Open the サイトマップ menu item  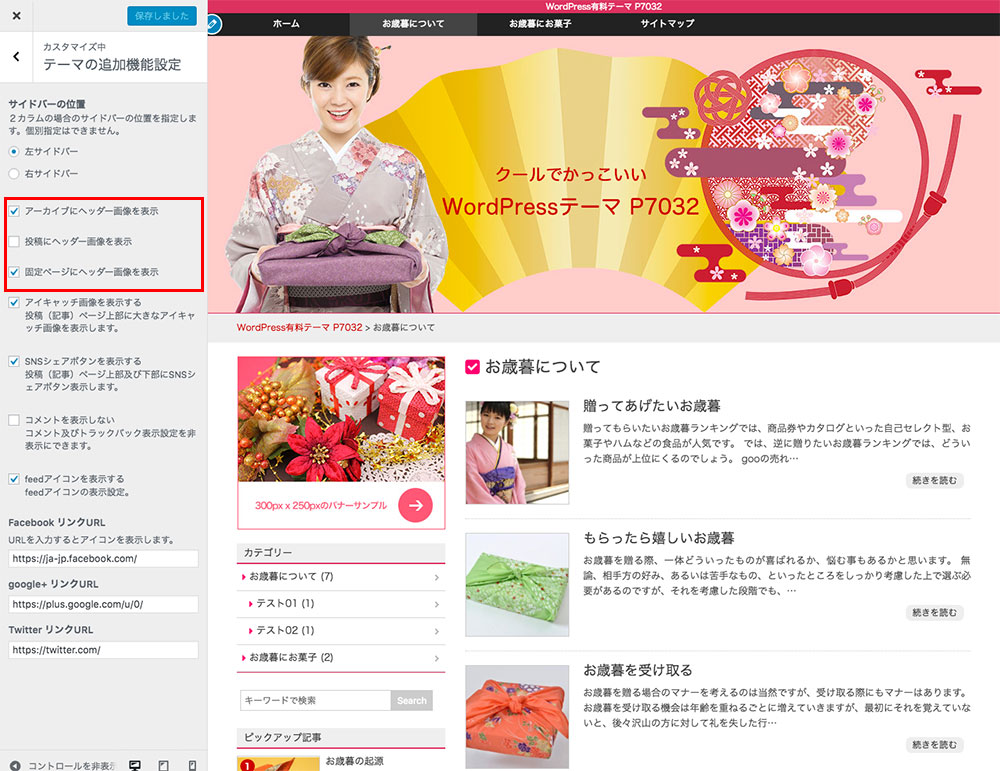point(667,24)
